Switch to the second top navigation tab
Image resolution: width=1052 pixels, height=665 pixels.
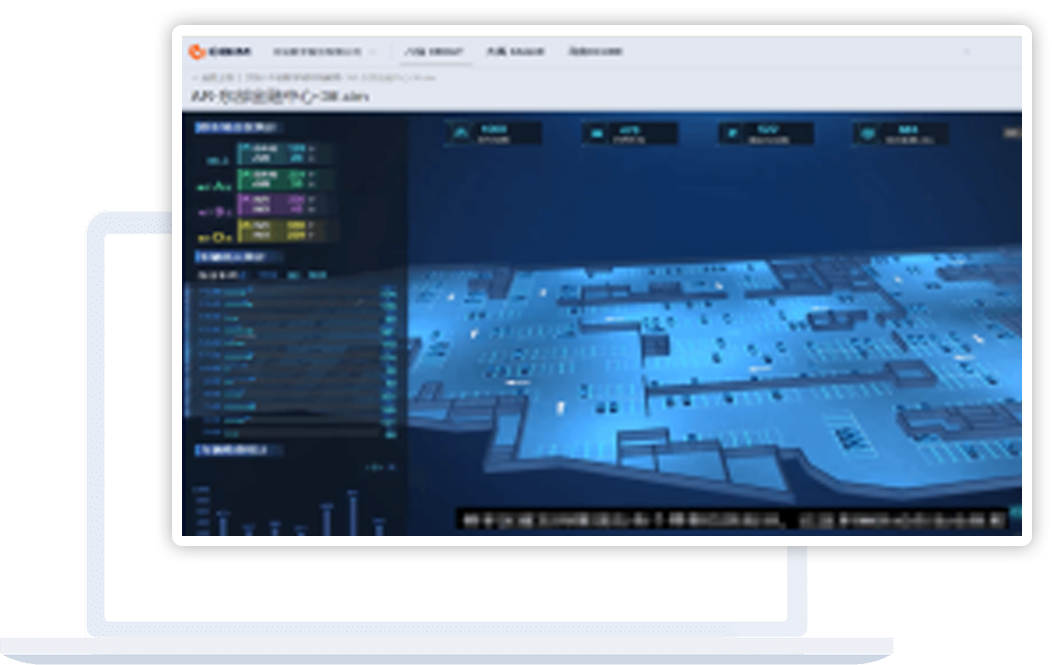[x=514, y=52]
